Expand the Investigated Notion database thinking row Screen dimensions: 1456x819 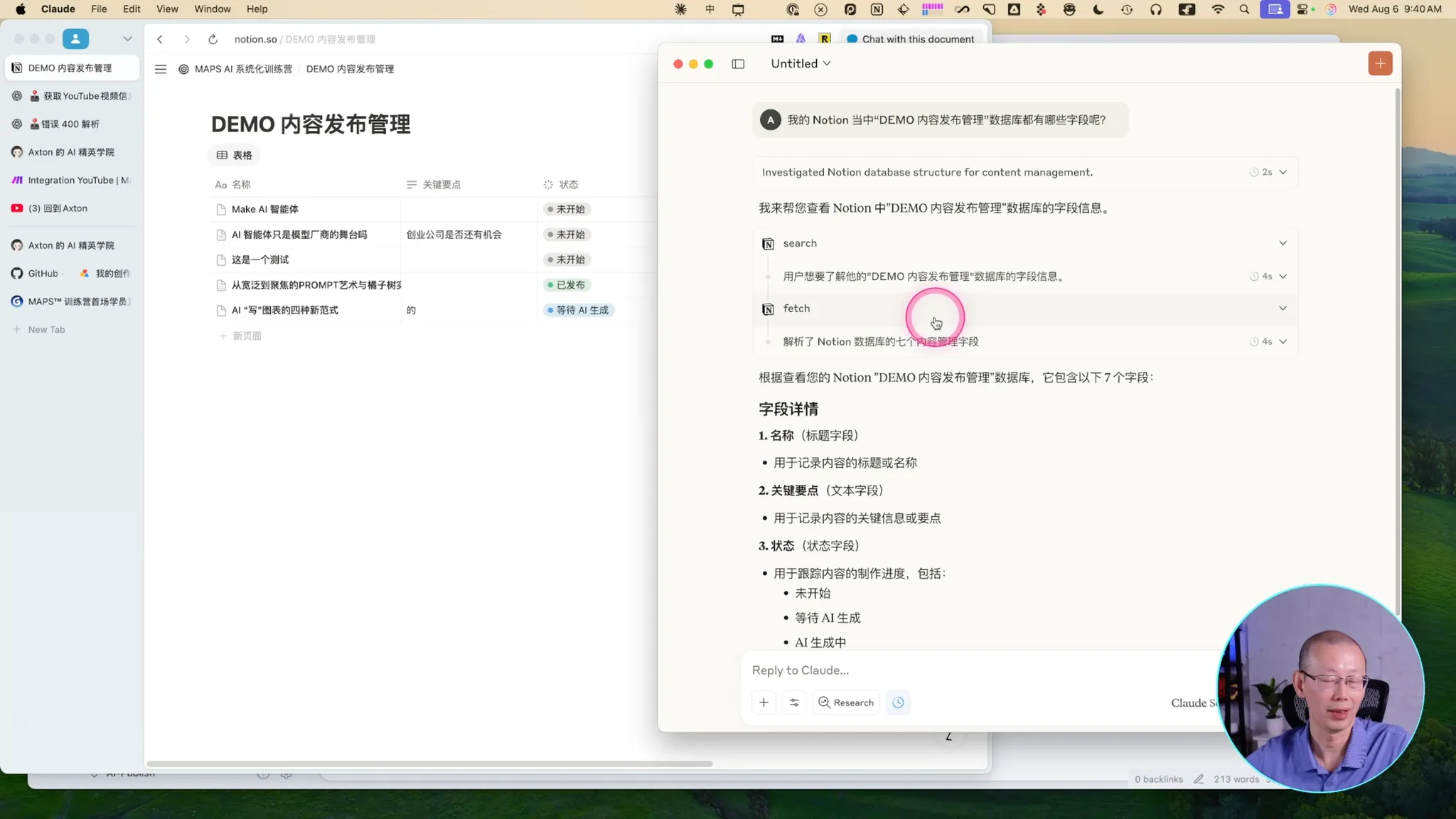[x=1282, y=172]
